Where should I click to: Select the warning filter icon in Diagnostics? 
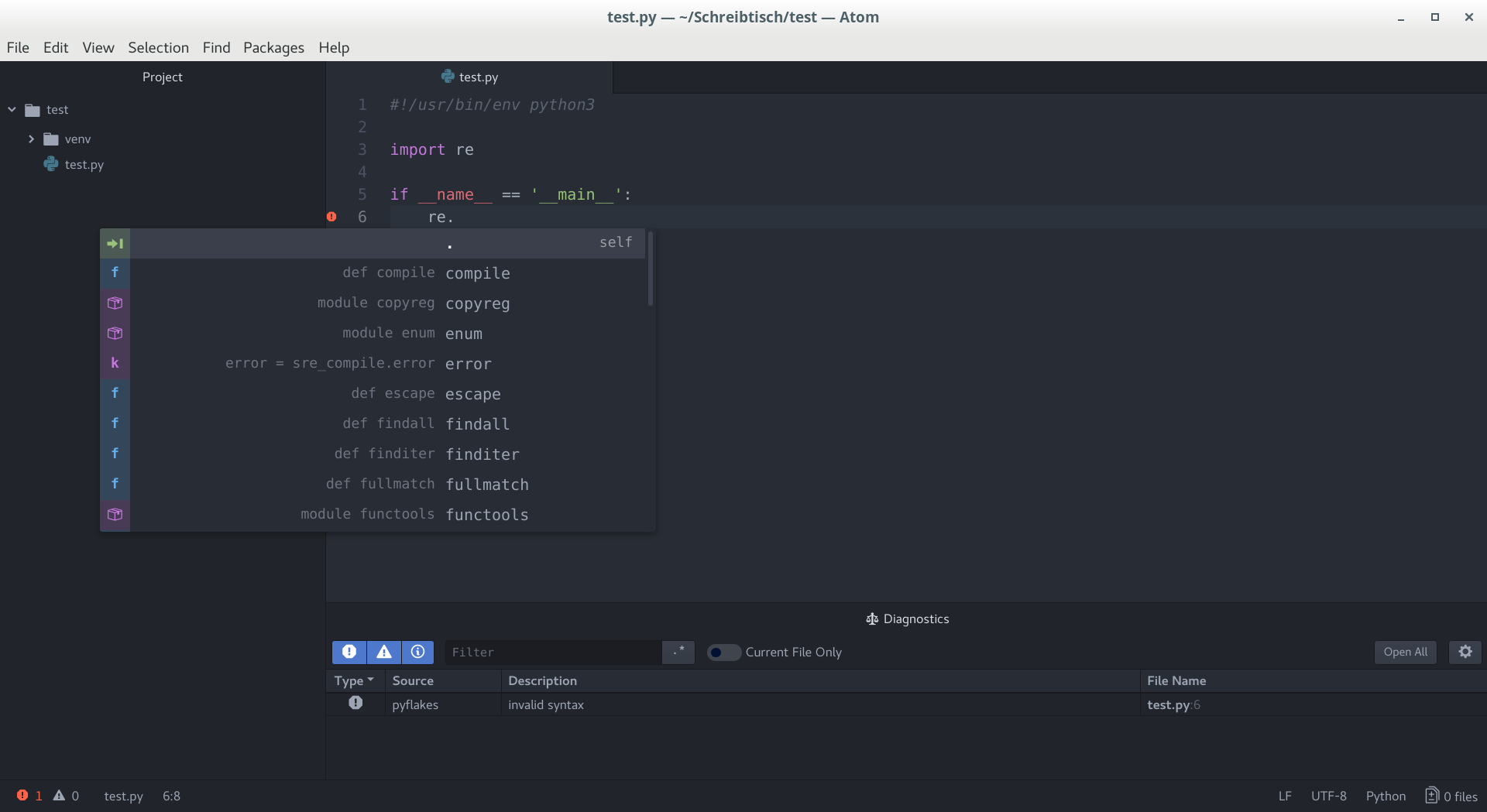click(x=383, y=653)
